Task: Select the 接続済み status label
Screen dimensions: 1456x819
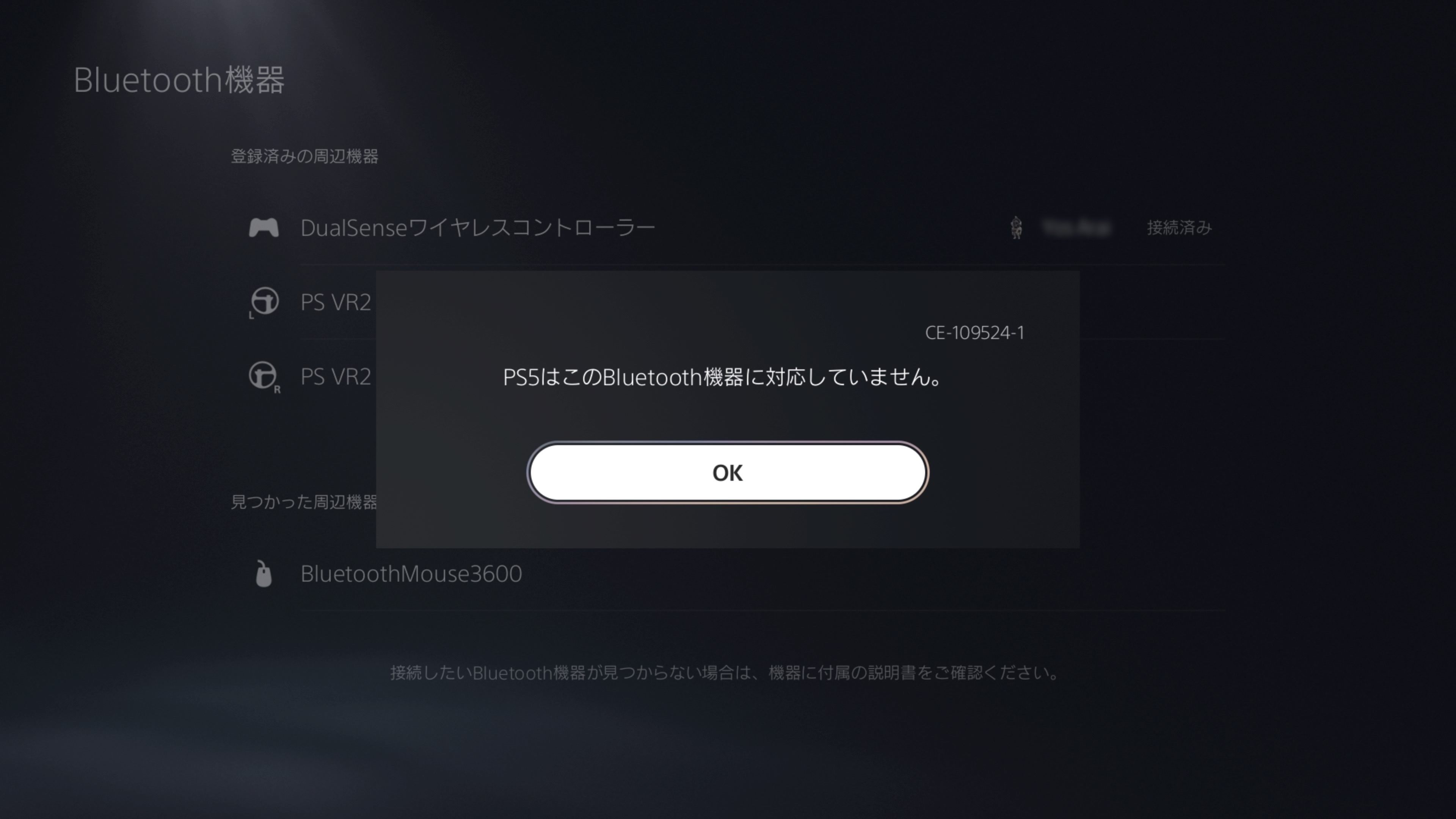Action: pos(1179,228)
